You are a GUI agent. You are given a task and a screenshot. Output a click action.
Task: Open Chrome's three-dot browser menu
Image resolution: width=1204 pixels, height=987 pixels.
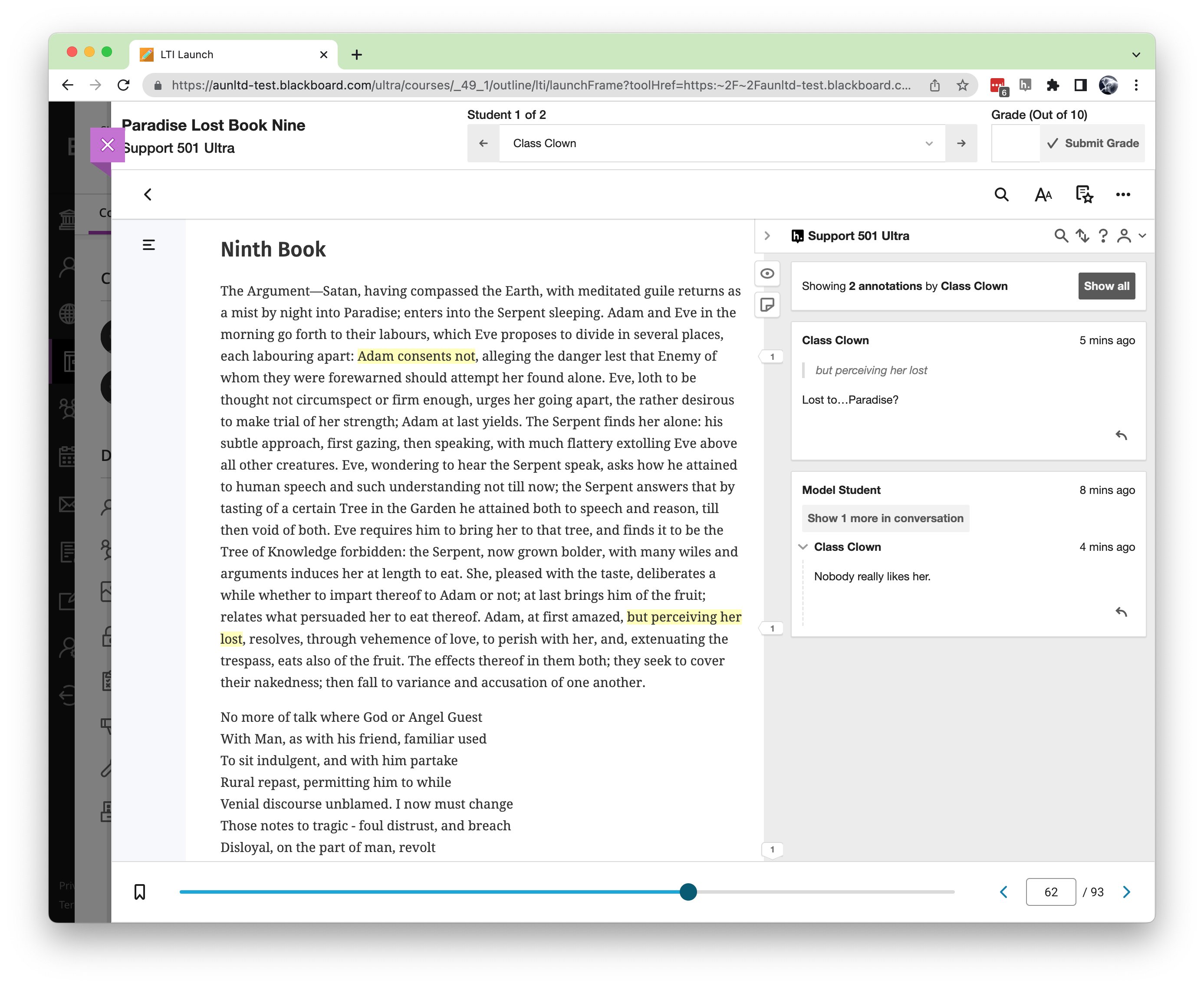1136,85
